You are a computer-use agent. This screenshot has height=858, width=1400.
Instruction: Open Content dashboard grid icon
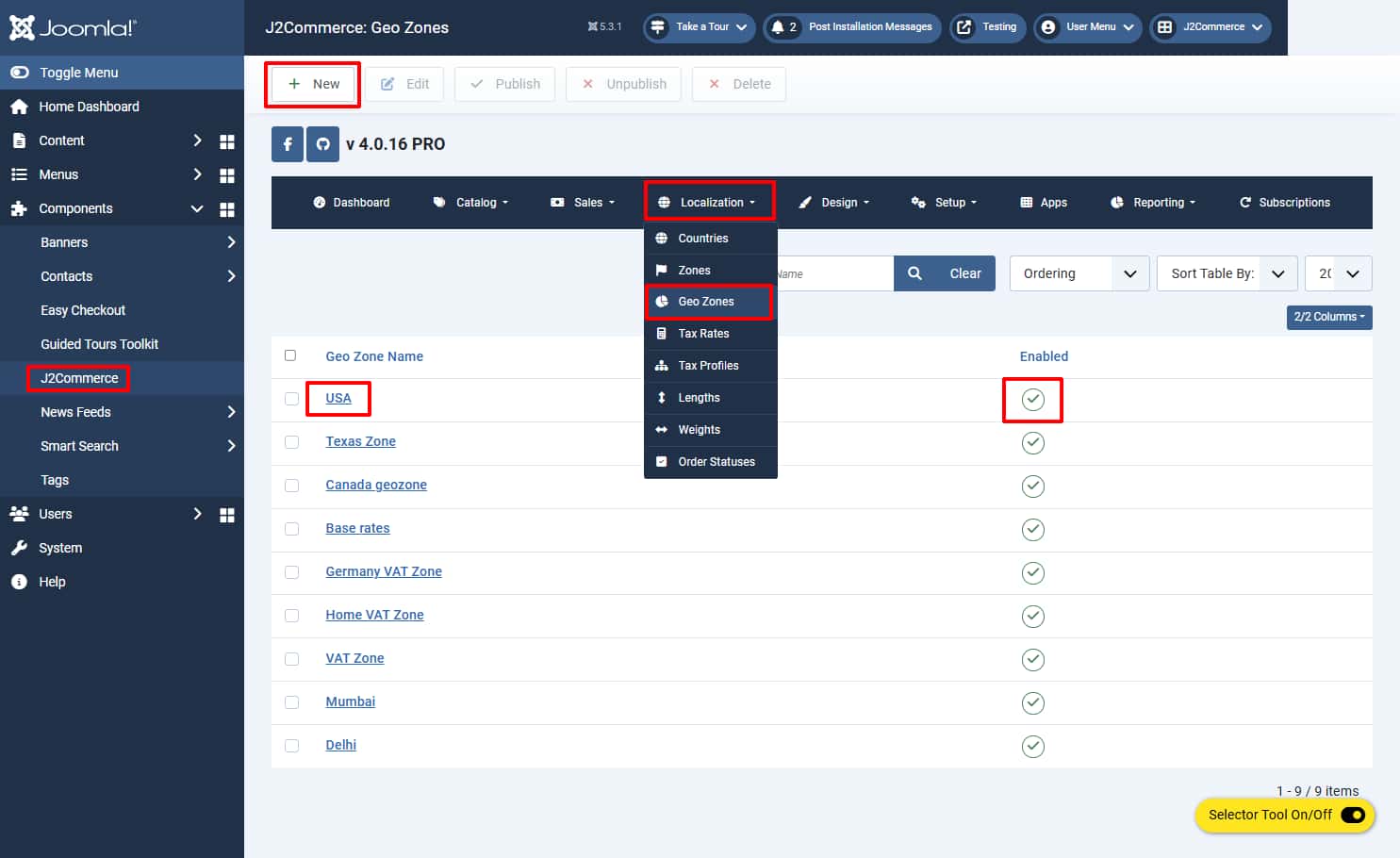tap(227, 141)
